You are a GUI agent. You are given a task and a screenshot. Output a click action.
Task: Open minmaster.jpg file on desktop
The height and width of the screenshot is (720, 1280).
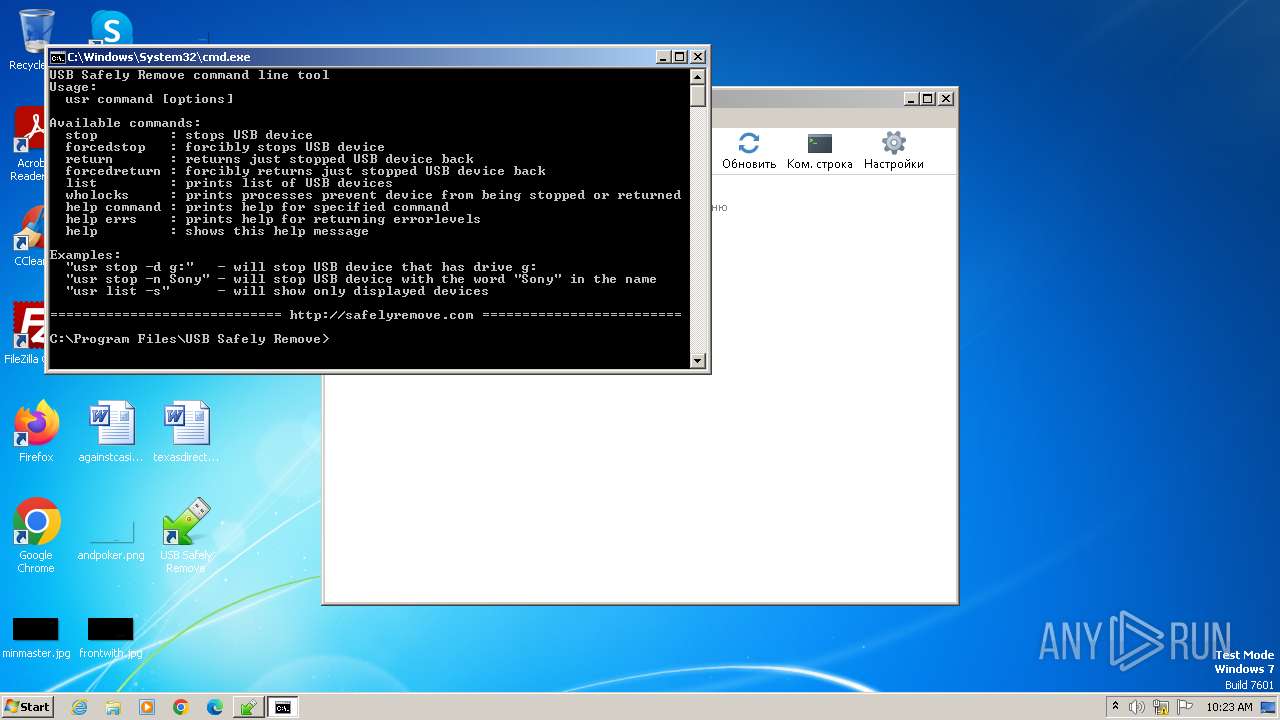click(x=36, y=639)
